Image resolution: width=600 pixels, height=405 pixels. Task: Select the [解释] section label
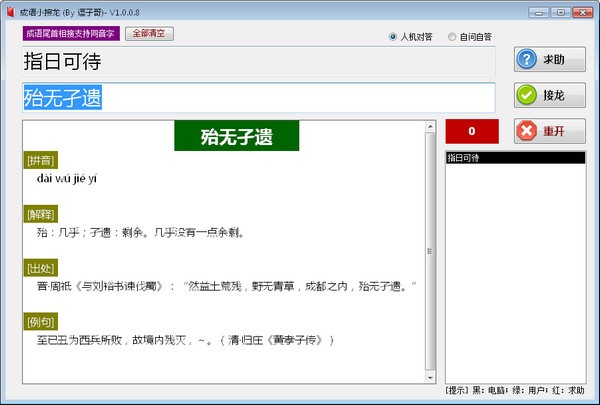(x=41, y=214)
